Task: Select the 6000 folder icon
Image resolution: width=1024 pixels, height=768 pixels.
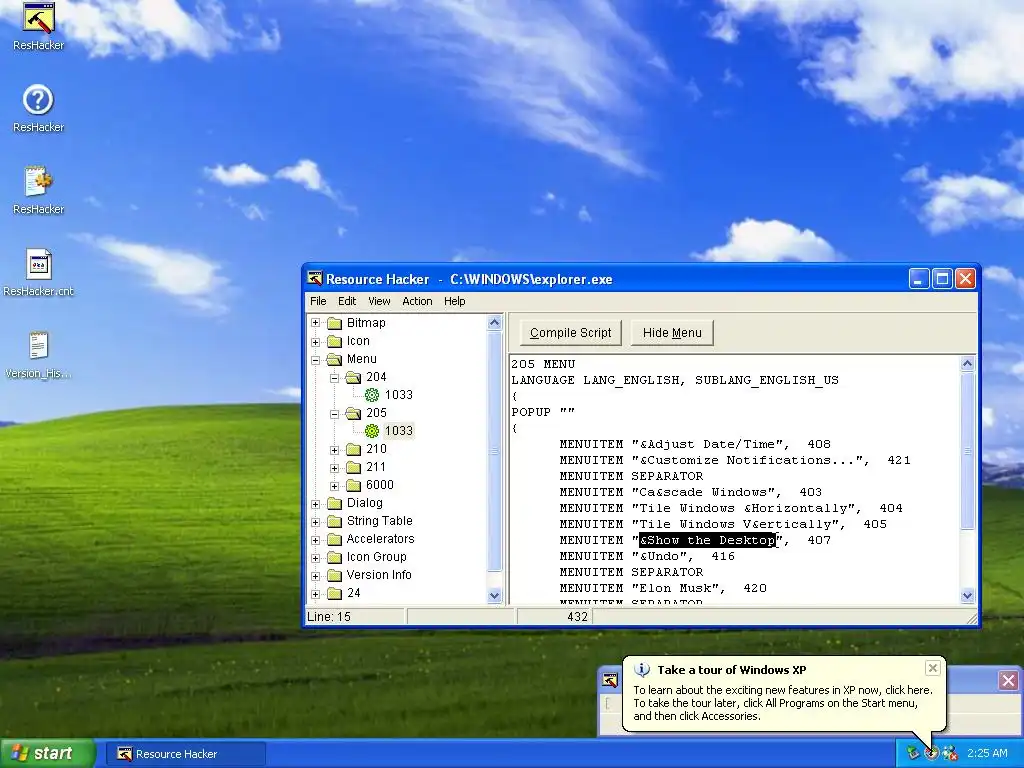Action: [353, 485]
